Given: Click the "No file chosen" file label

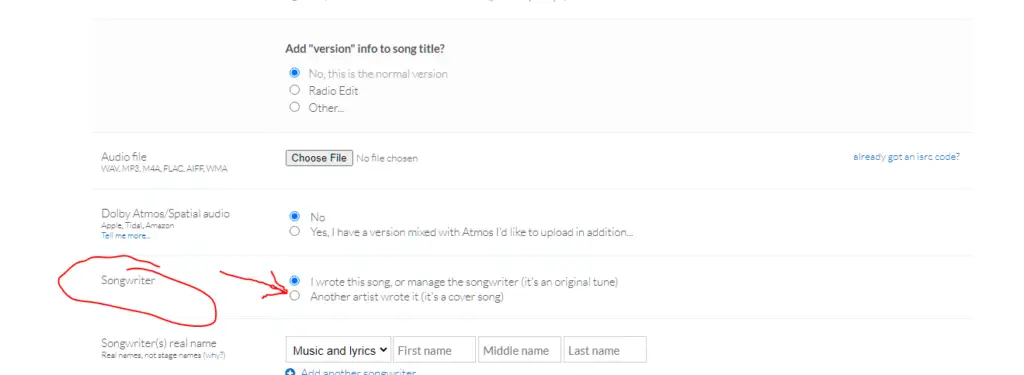Looking at the screenshot, I should coord(387,158).
